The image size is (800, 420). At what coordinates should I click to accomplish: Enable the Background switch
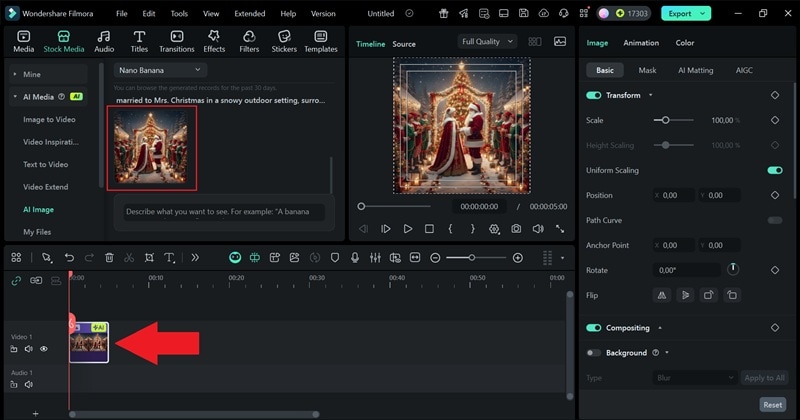tap(593, 353)
